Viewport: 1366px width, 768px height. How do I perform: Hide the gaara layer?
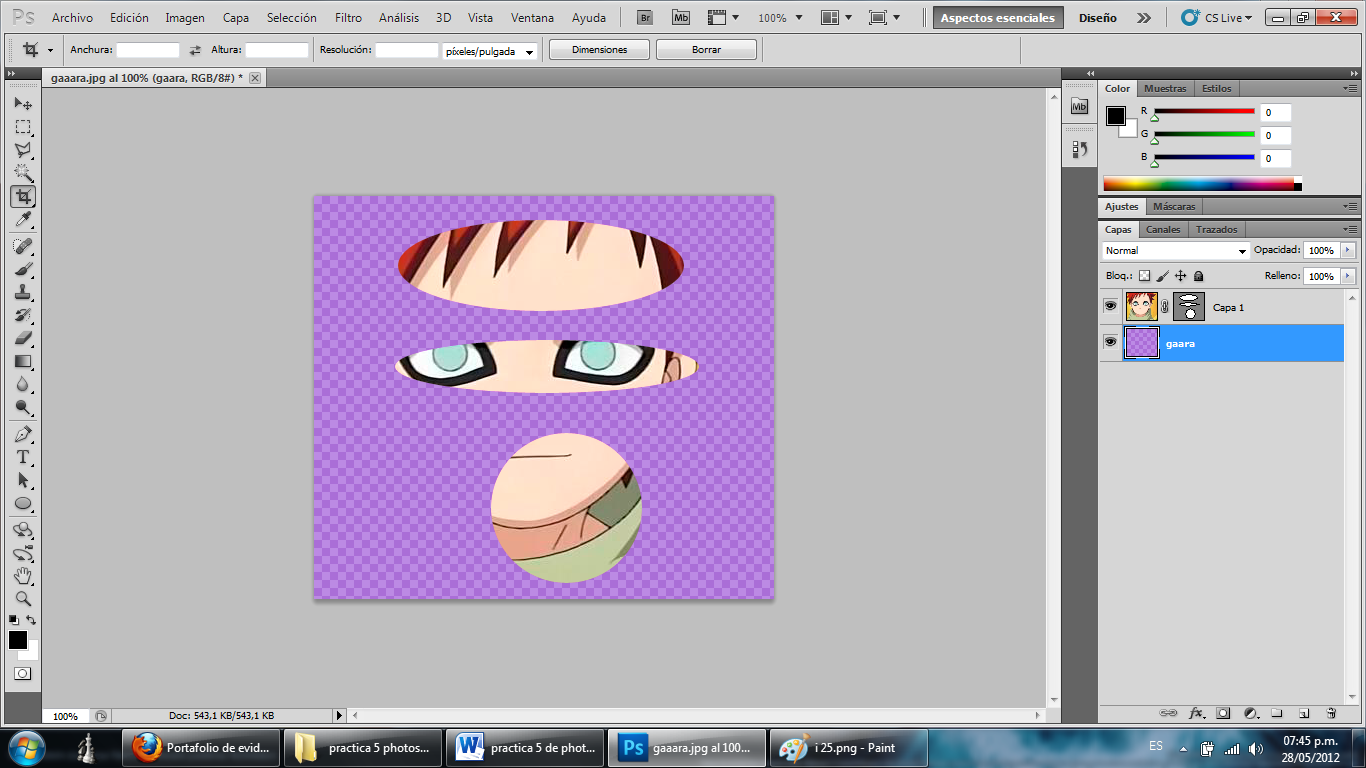point(1110,342)
